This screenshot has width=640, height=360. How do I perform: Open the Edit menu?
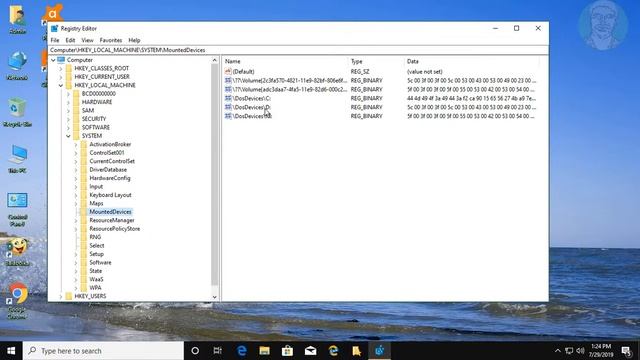pyautogui.click(x=70, y=40)
